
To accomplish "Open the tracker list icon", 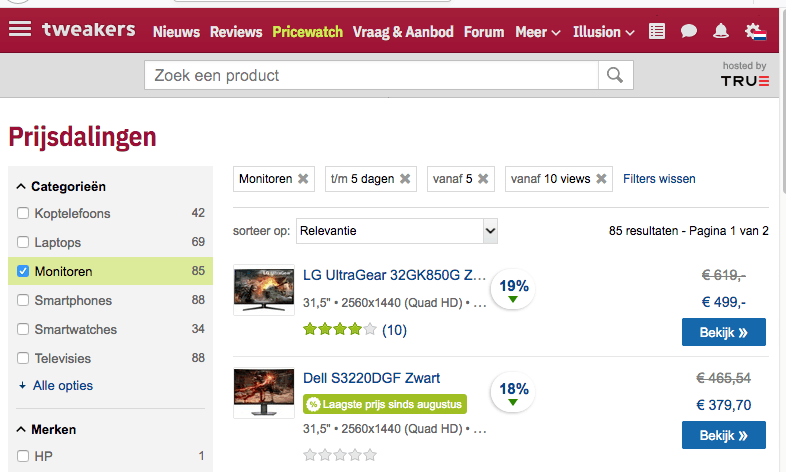I will (657, 31).
